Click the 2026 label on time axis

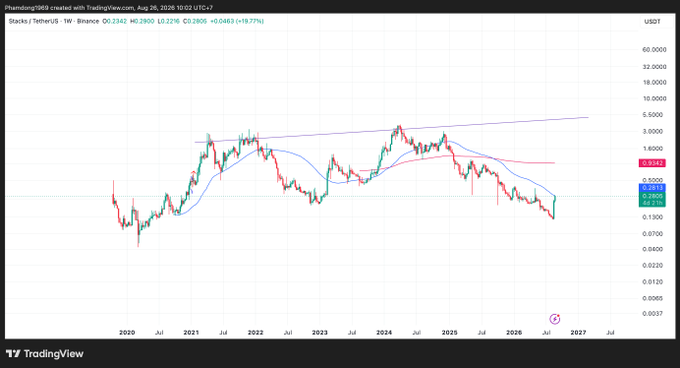(514, 332)
